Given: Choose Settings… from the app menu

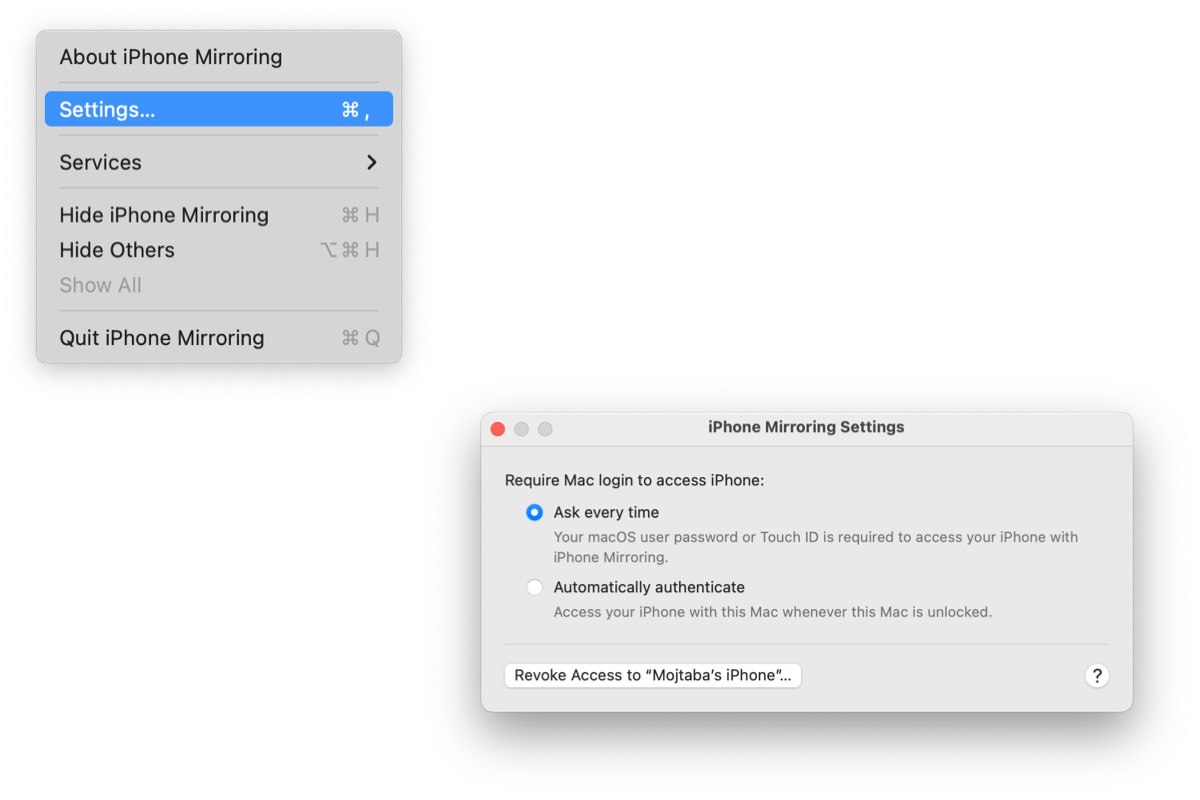Looking at the screenshot, I should pos(218,109).
